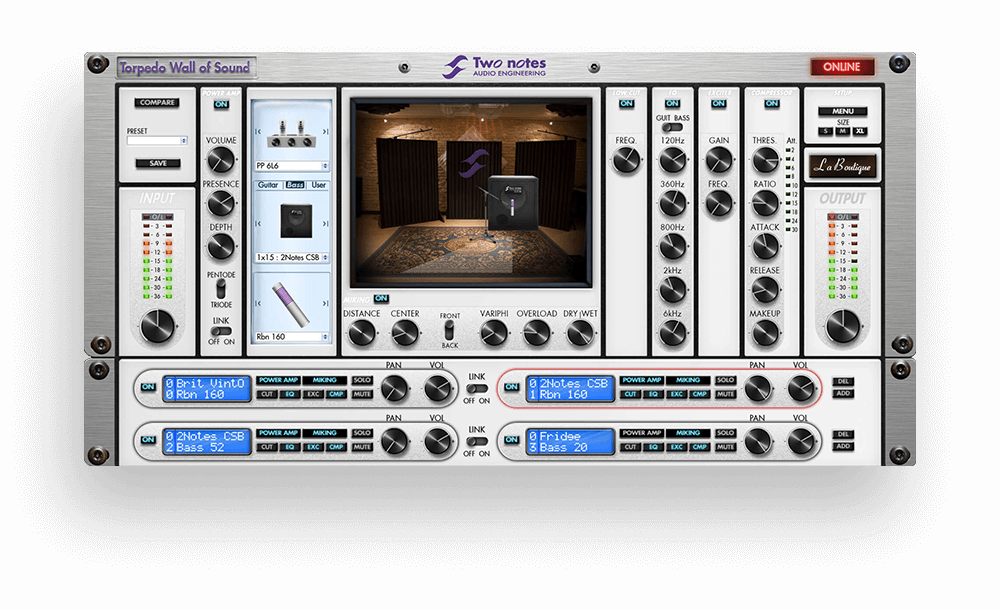
Task: Select previous microphone arrow
Action: 258,304
